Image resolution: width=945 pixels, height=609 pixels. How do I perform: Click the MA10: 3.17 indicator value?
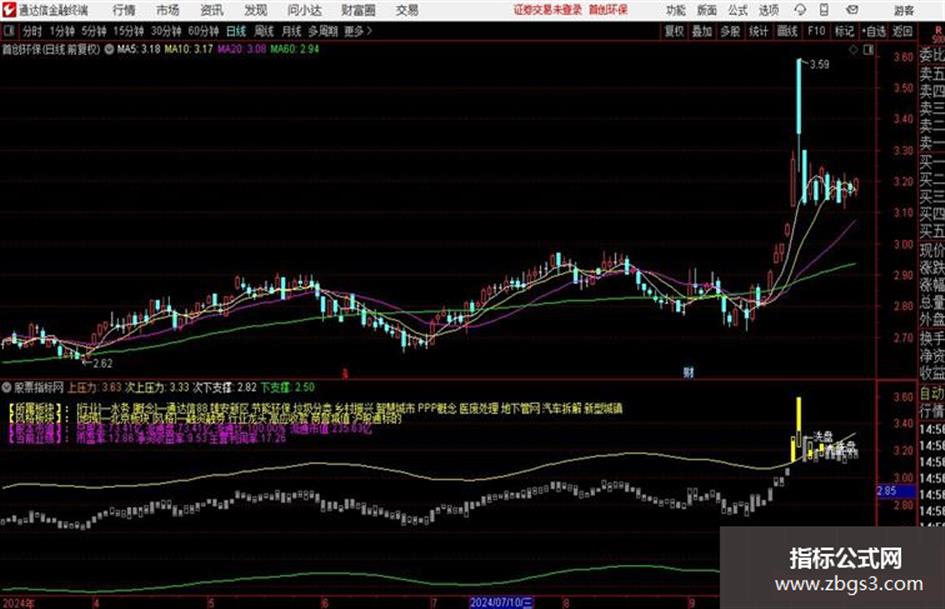pos(189,49)
